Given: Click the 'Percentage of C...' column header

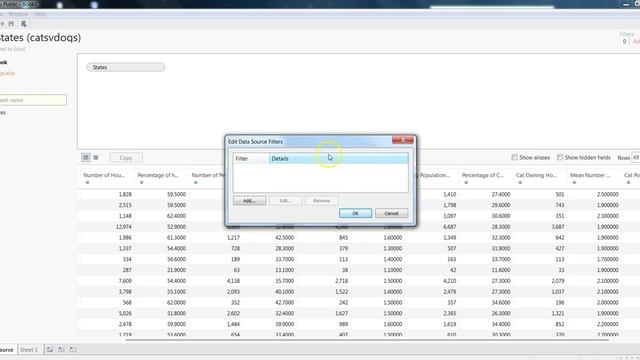Looking at the screenshot, I should click(482, 175).
